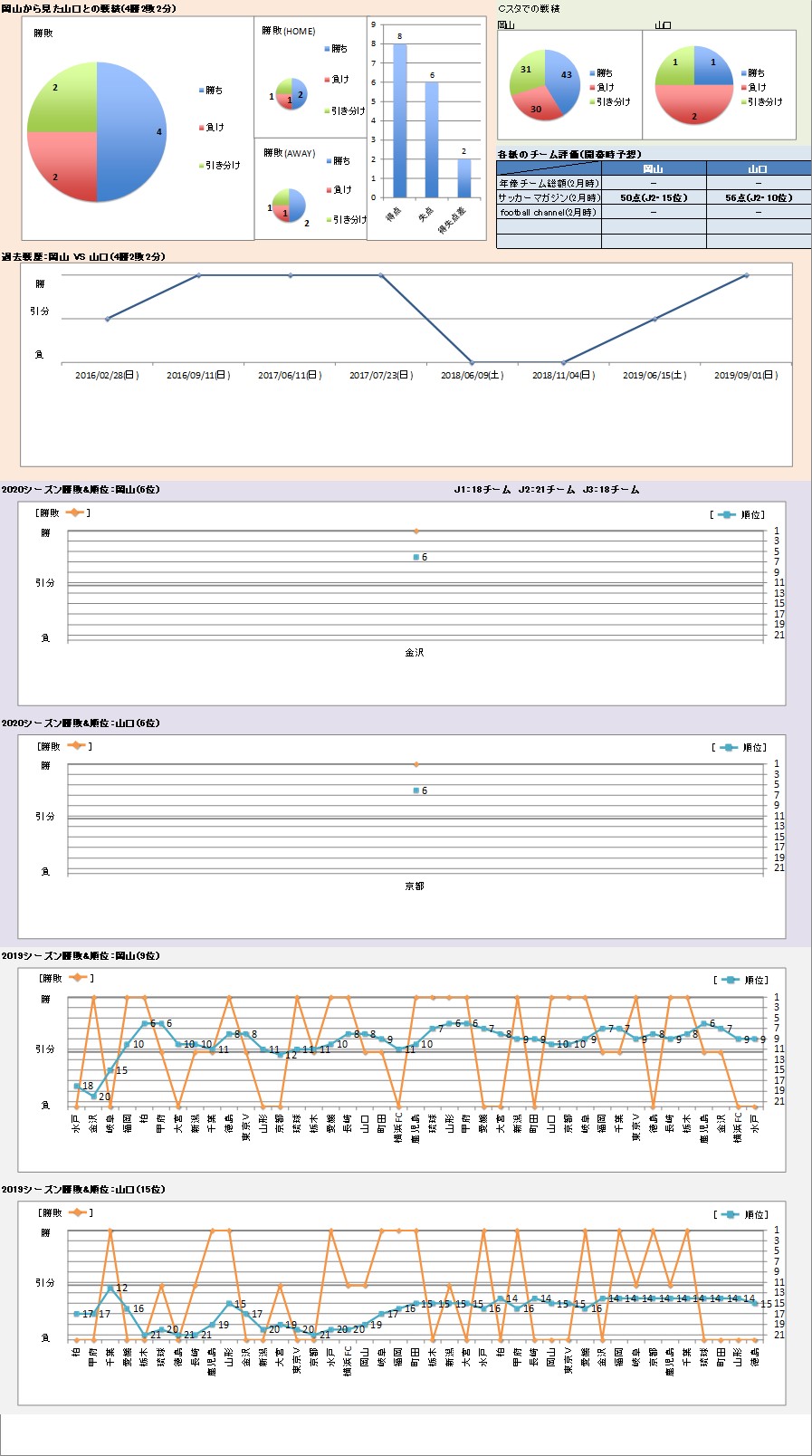The image size is (812, 1456).
Task: Click the 京都 axis label in the 2020 山口 chart
Action: pos(415,886)
